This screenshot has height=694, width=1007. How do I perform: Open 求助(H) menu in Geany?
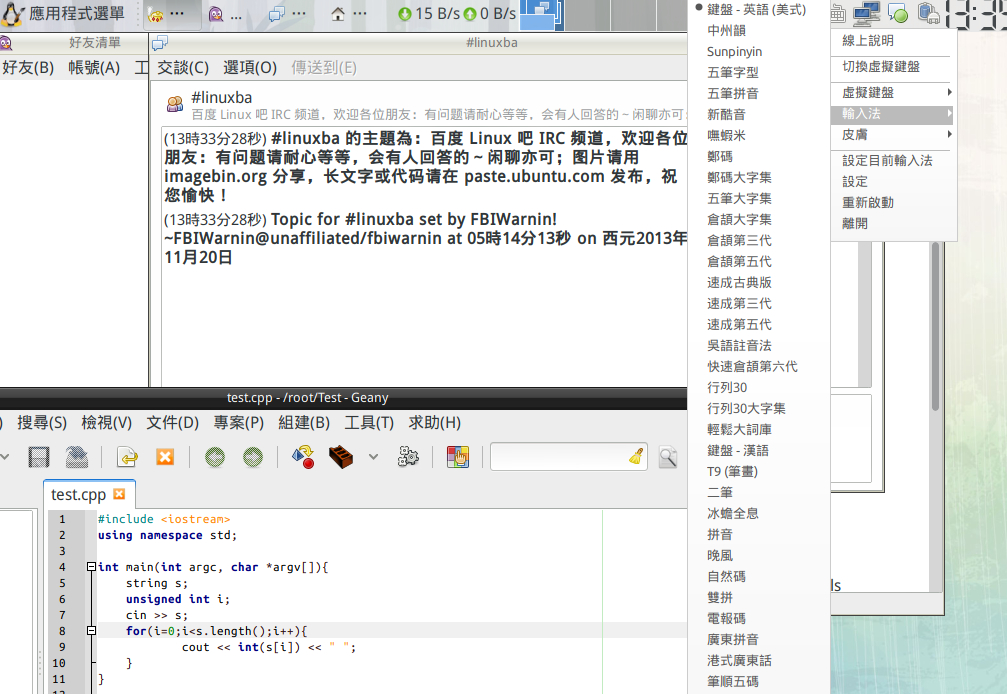point(435,422)
